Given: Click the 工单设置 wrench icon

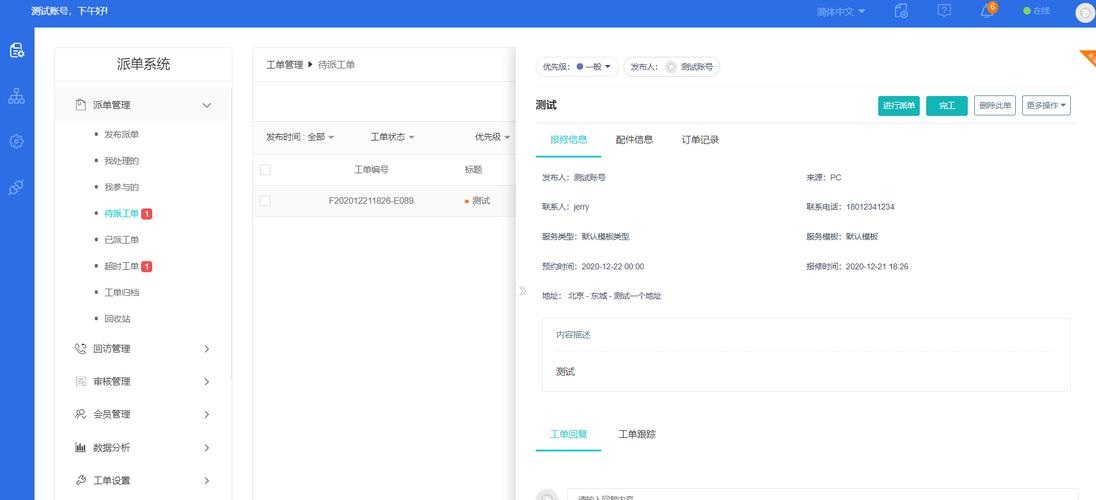Looking at the screenshot, I should pos(80,480).
